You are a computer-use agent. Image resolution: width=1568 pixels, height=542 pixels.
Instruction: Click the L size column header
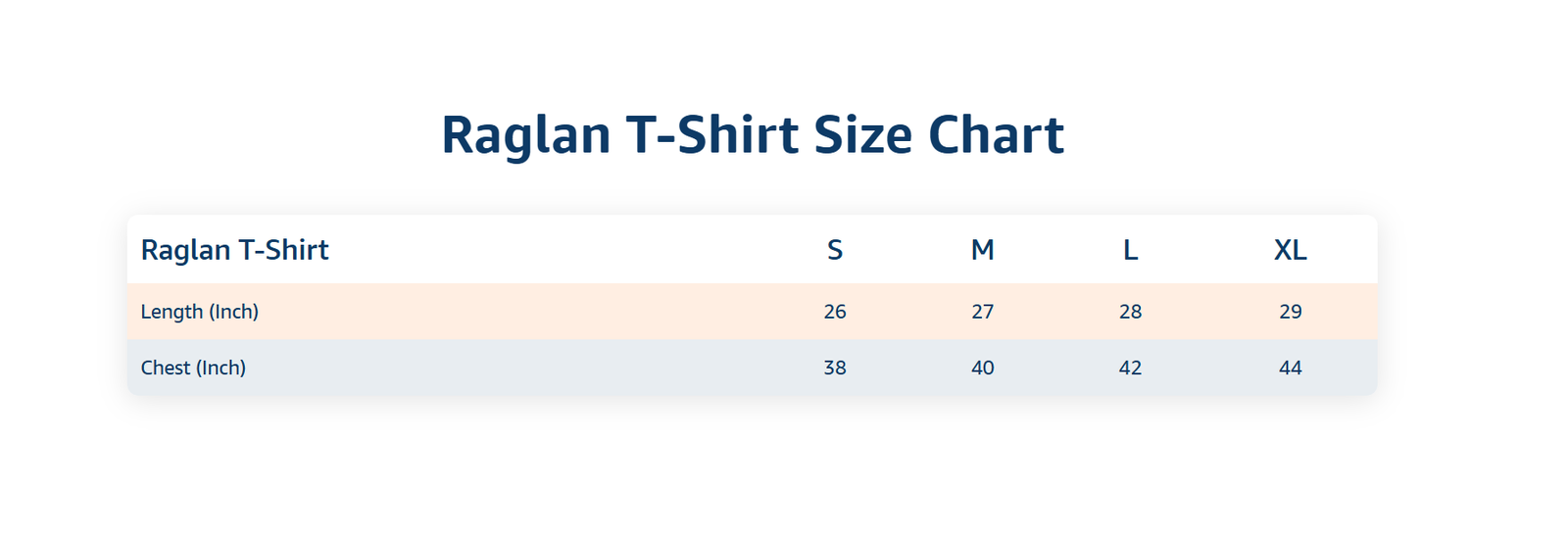click(1130, 250)
